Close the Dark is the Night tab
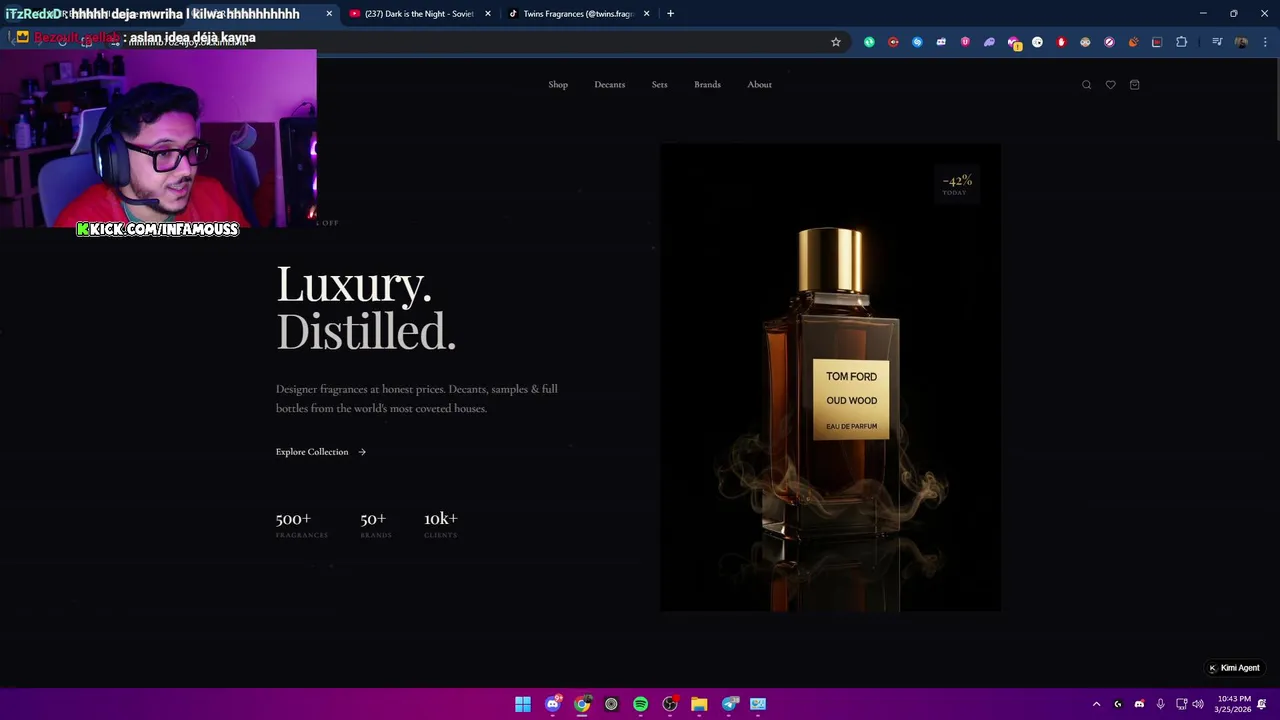 [488, 14]
